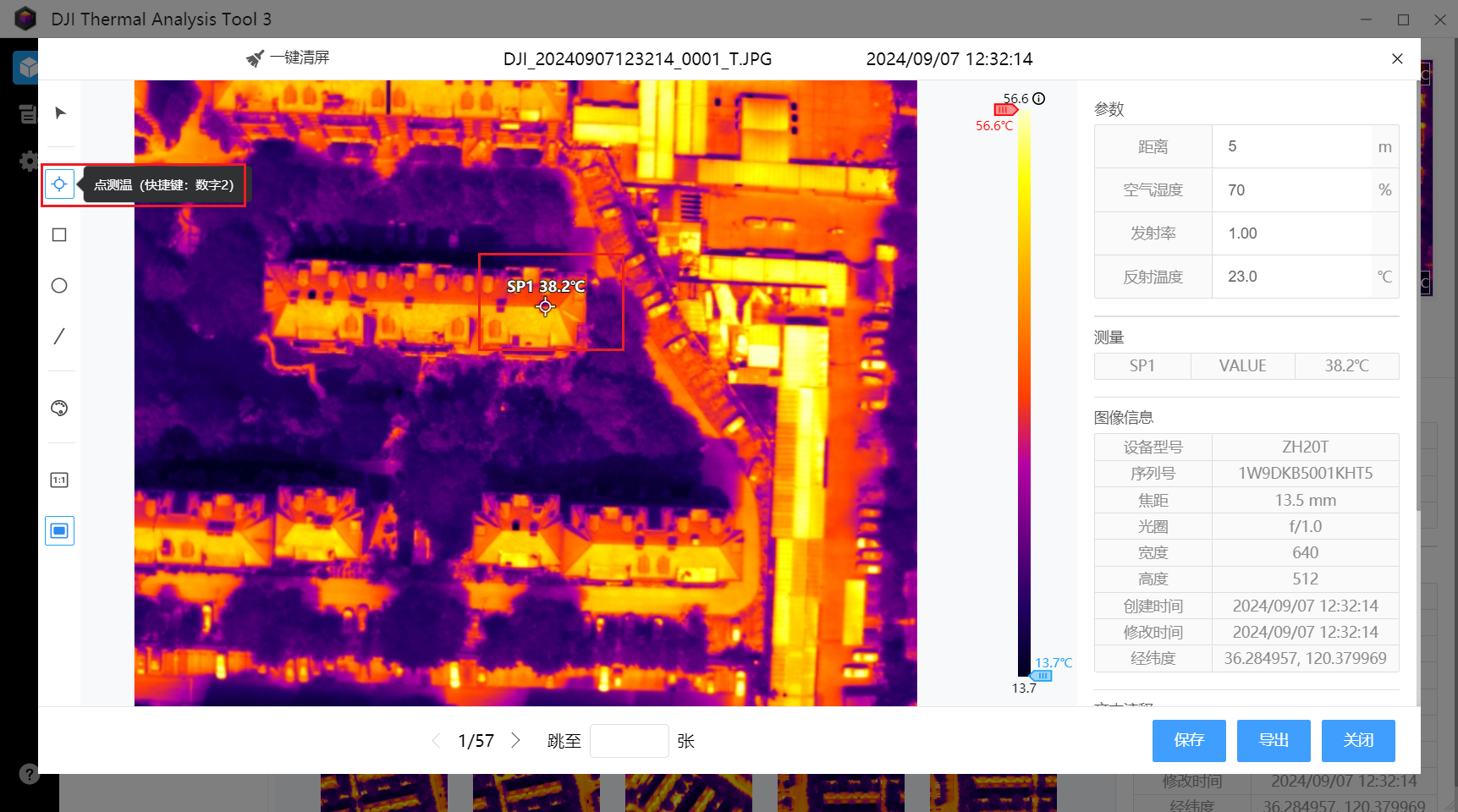Click the info icon next to 56.6
The width and height of the screenshot is (1458, 812).
[1039, 98]
